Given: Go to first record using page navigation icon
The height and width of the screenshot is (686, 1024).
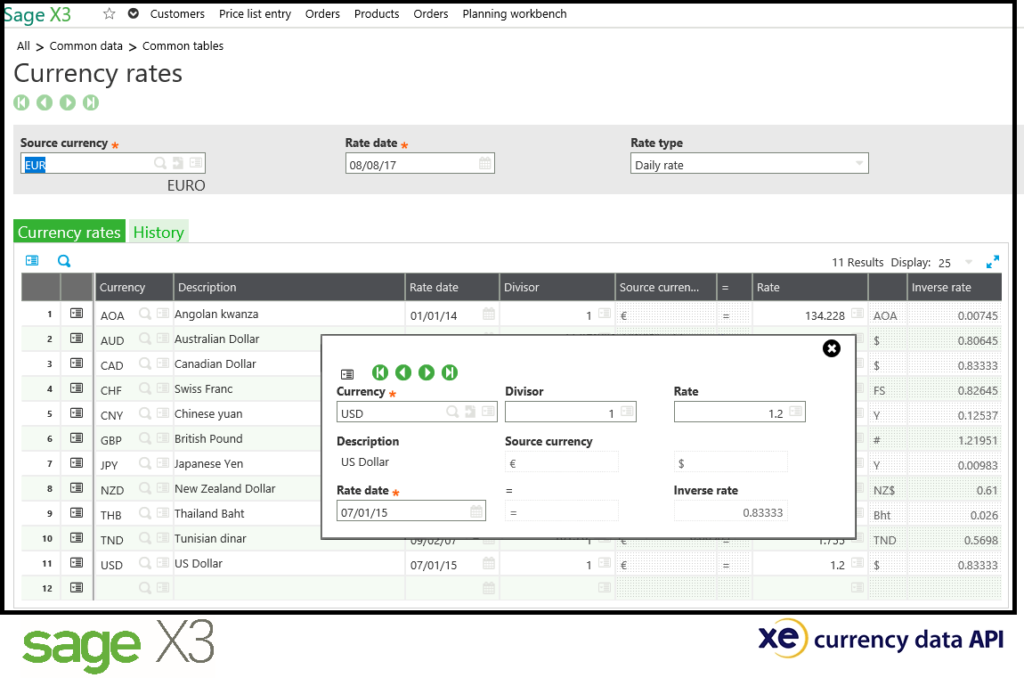Looking at the screenshot, I should (21, 102).
